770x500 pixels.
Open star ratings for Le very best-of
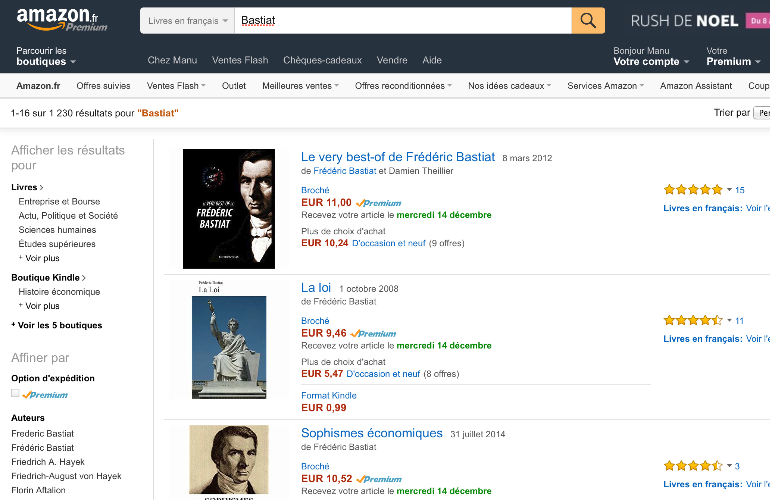pos(693,189)
